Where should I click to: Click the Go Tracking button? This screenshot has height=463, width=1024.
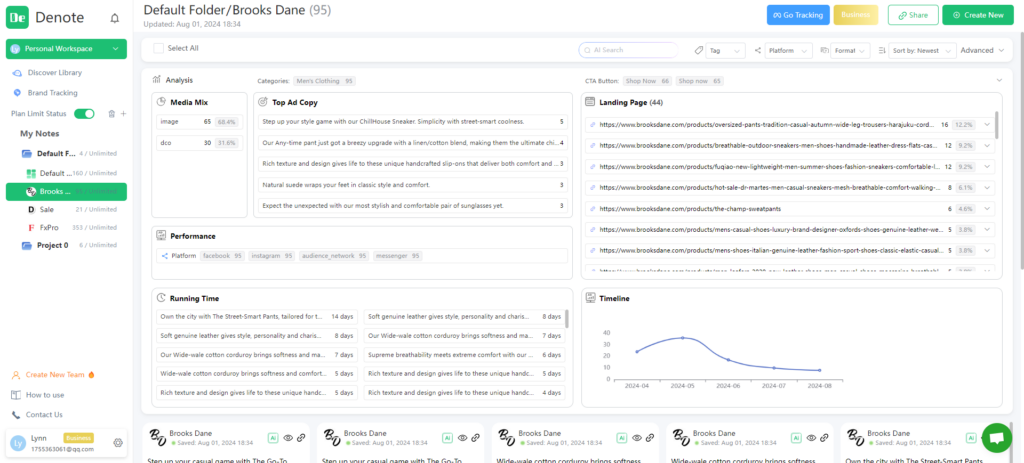point(798,15)
